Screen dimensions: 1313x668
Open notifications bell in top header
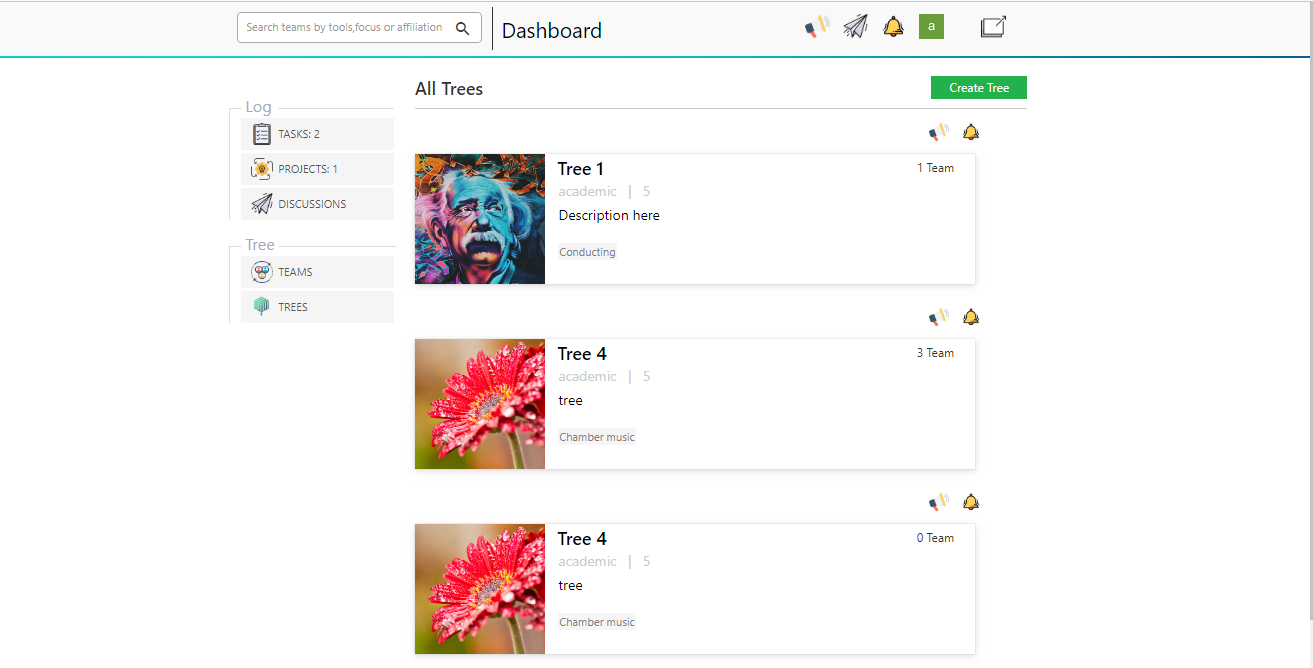tap(893, 27)
